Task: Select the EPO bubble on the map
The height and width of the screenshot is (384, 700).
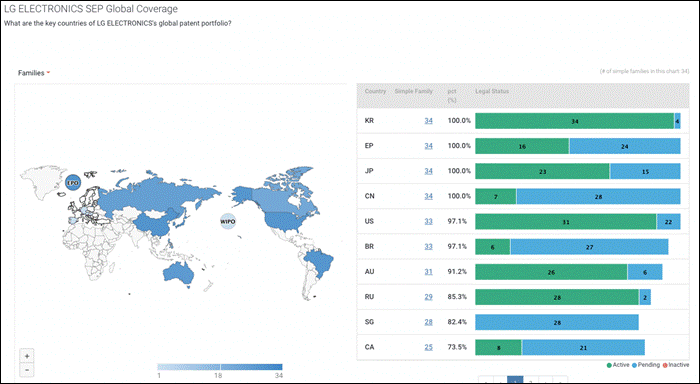Action: [73, 183]
